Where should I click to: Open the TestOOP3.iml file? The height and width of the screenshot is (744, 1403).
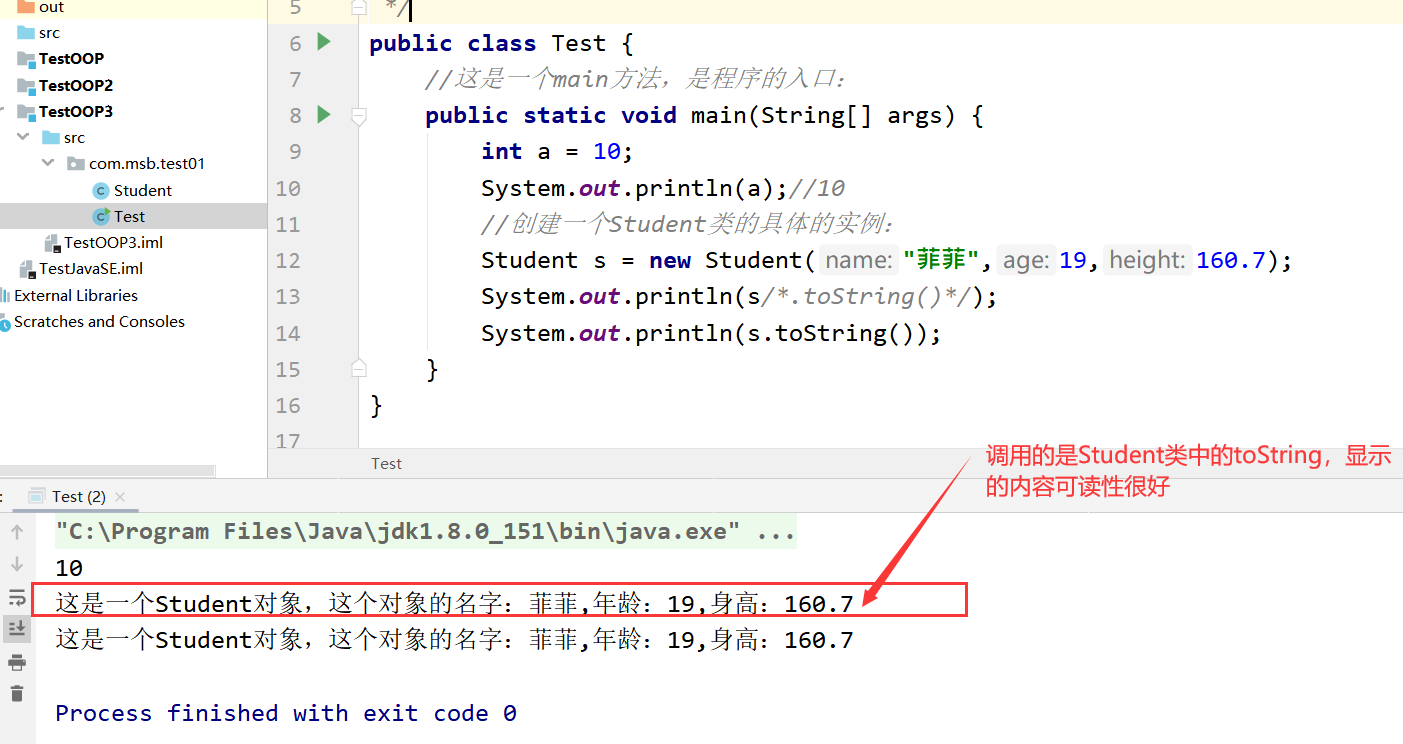click(x=113, y=242)
